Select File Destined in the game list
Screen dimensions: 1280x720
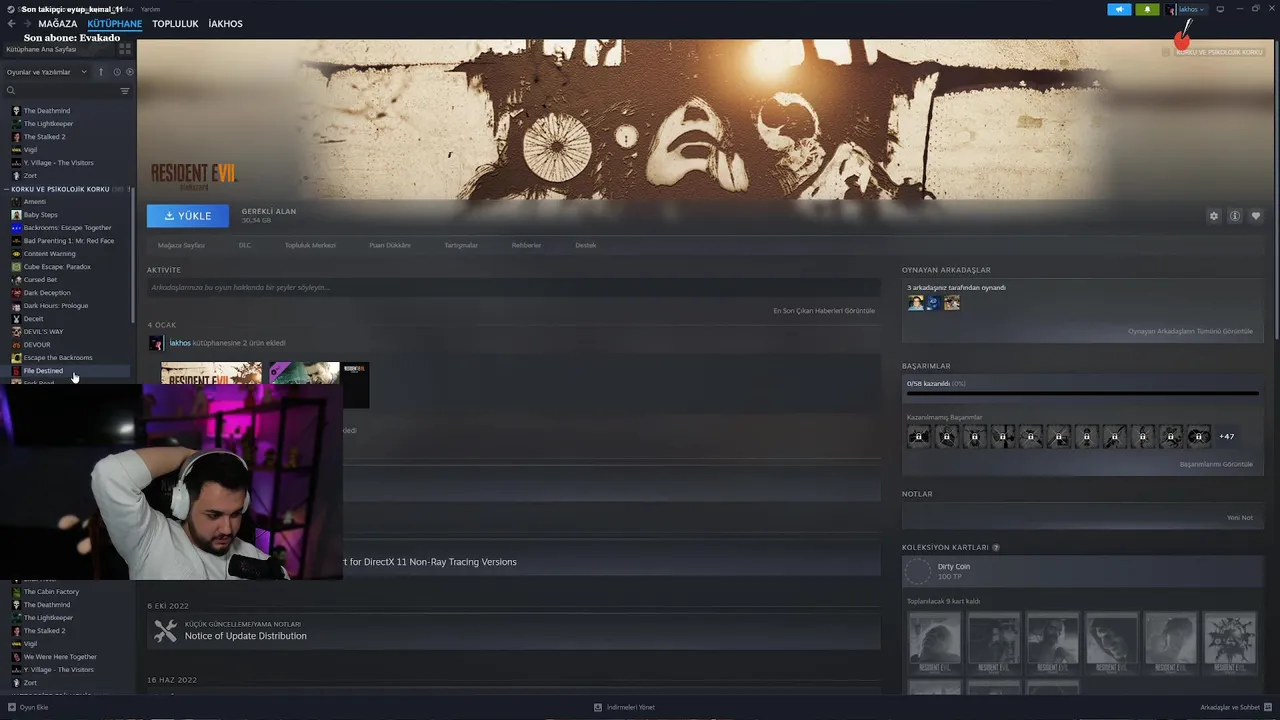[43, 371]
